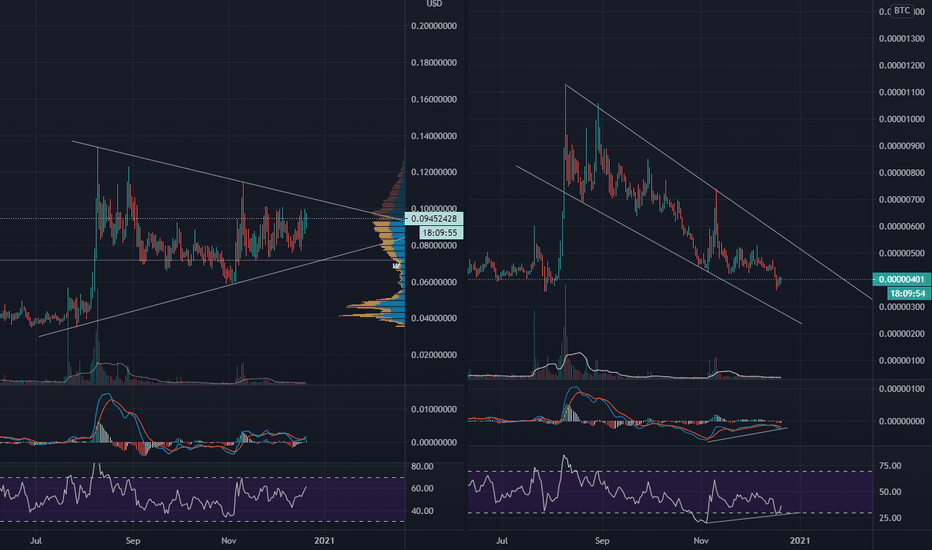Viewport: 932px width, 550px height.
Task: Click the 25.00 RSI axis label
Action: pos(890,518)
